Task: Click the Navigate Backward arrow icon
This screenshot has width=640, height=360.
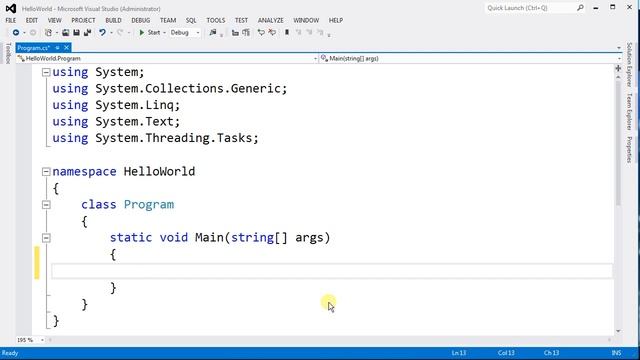Action: [x=16, y=33]
